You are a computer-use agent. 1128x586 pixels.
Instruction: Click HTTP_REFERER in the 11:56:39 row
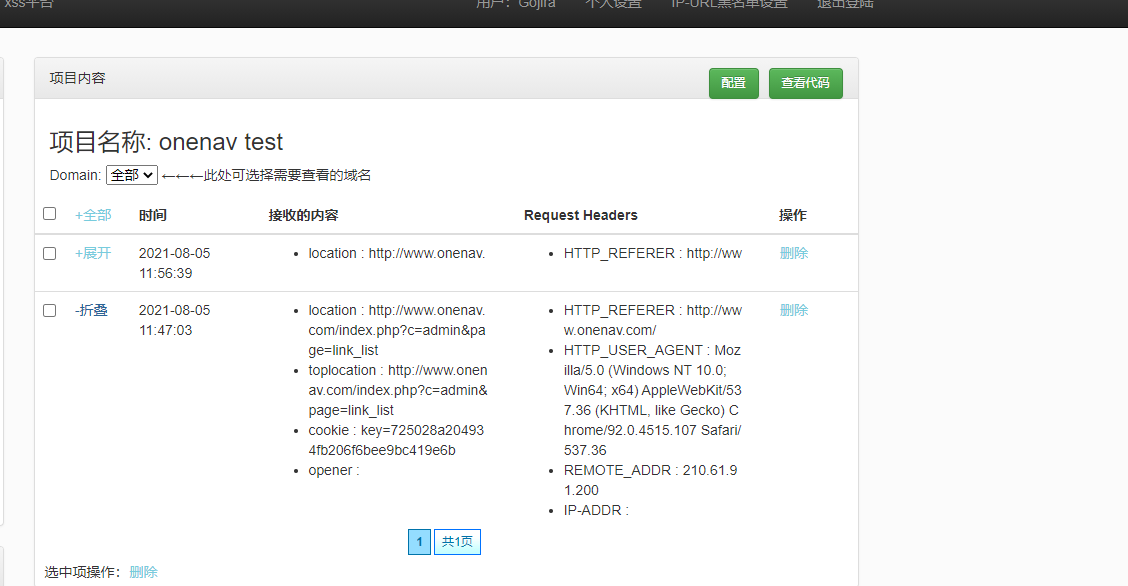(x=652, y=253)
